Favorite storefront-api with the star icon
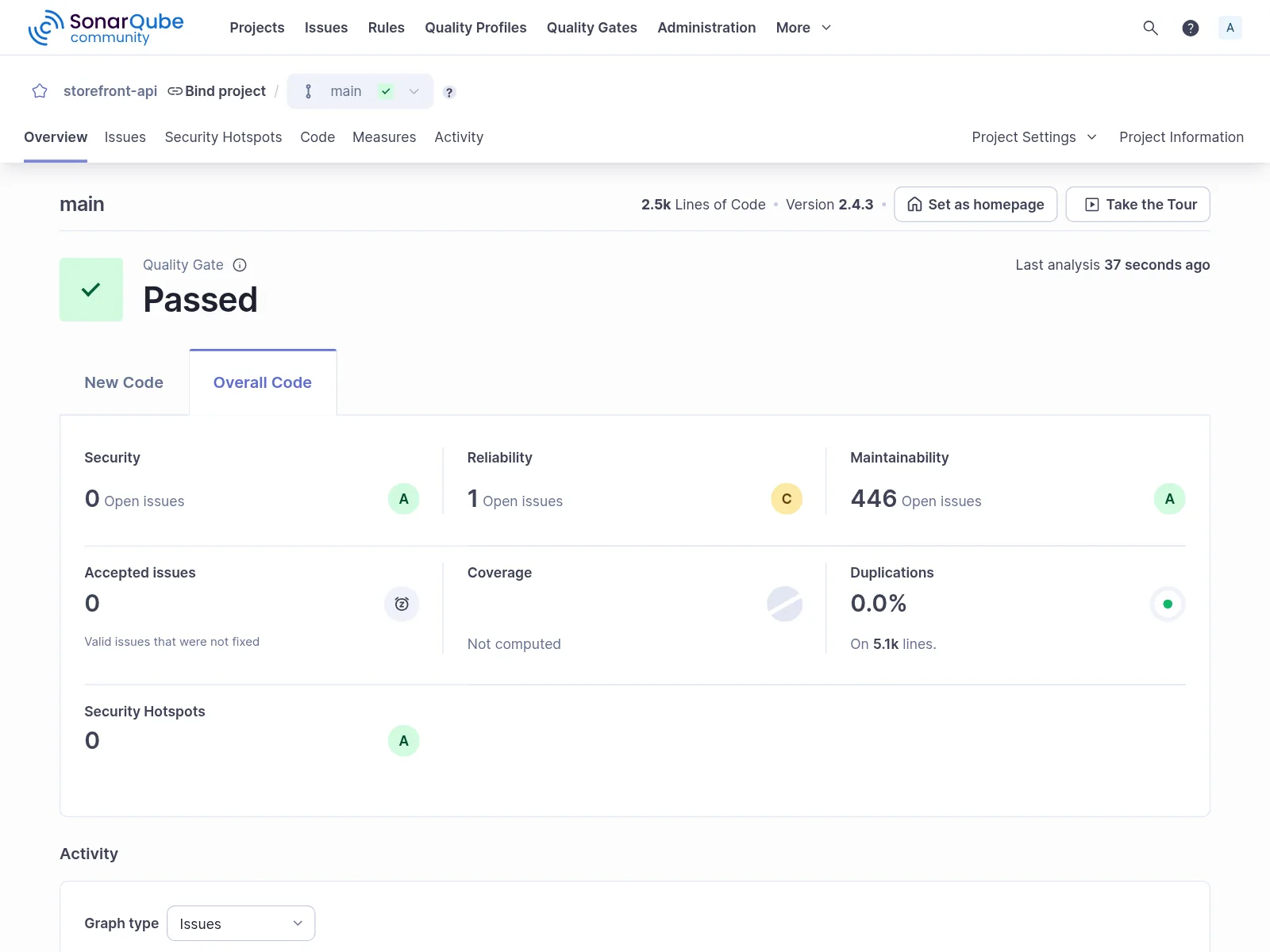The height and width of the screenshot is (952, 1270). (x=40, y=91)
